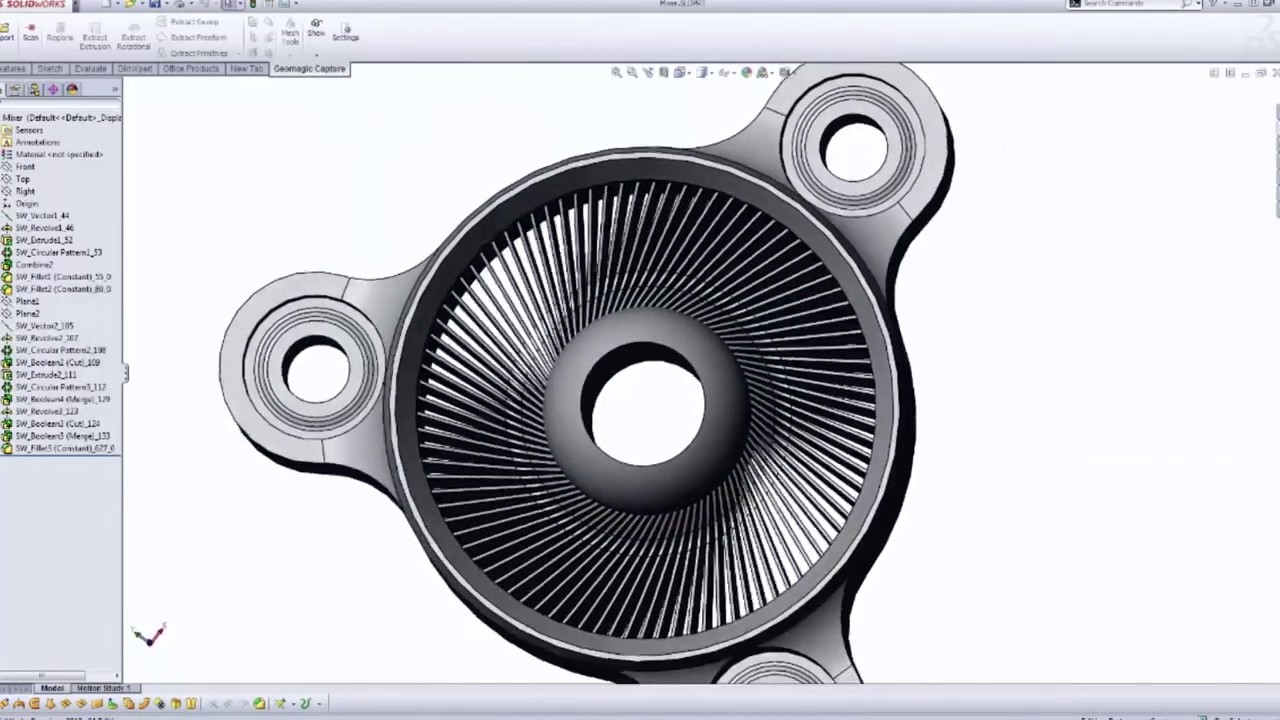Open the Display Style dropdown

coord(704,72)
